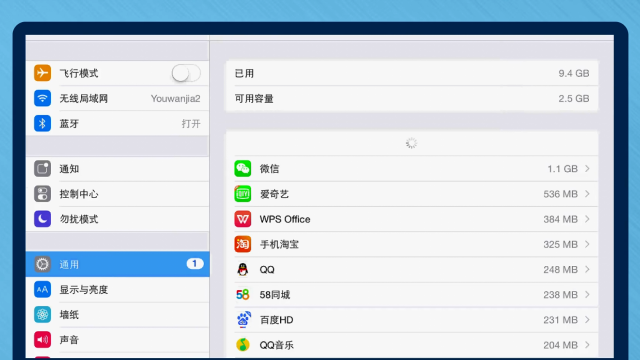Tap the loading spinner above app list
This screenshot has height=360, width=640.
click(411, 143)
